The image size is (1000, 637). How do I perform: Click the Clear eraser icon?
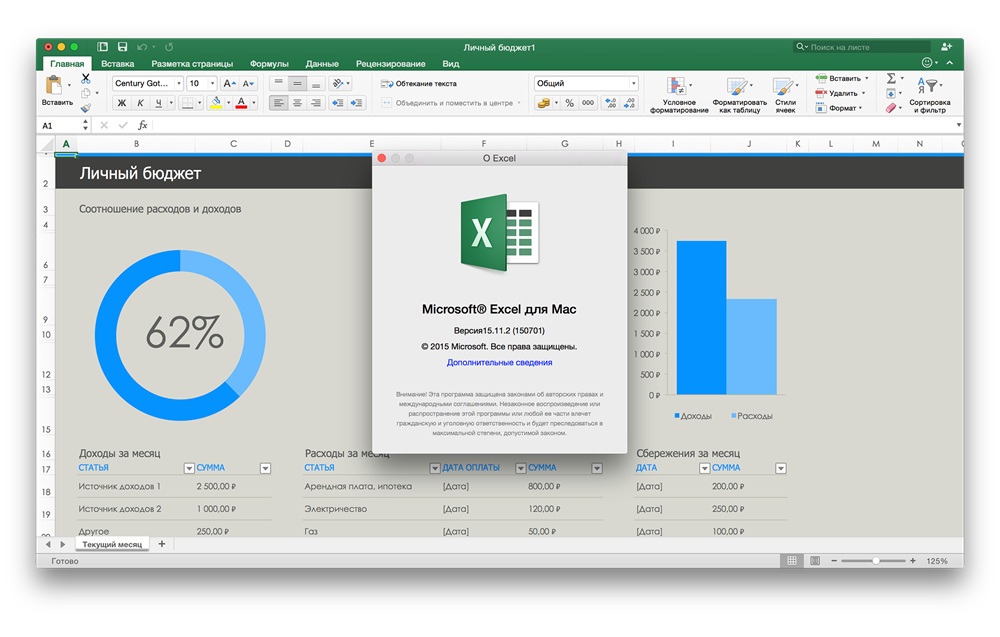point(891,108)
